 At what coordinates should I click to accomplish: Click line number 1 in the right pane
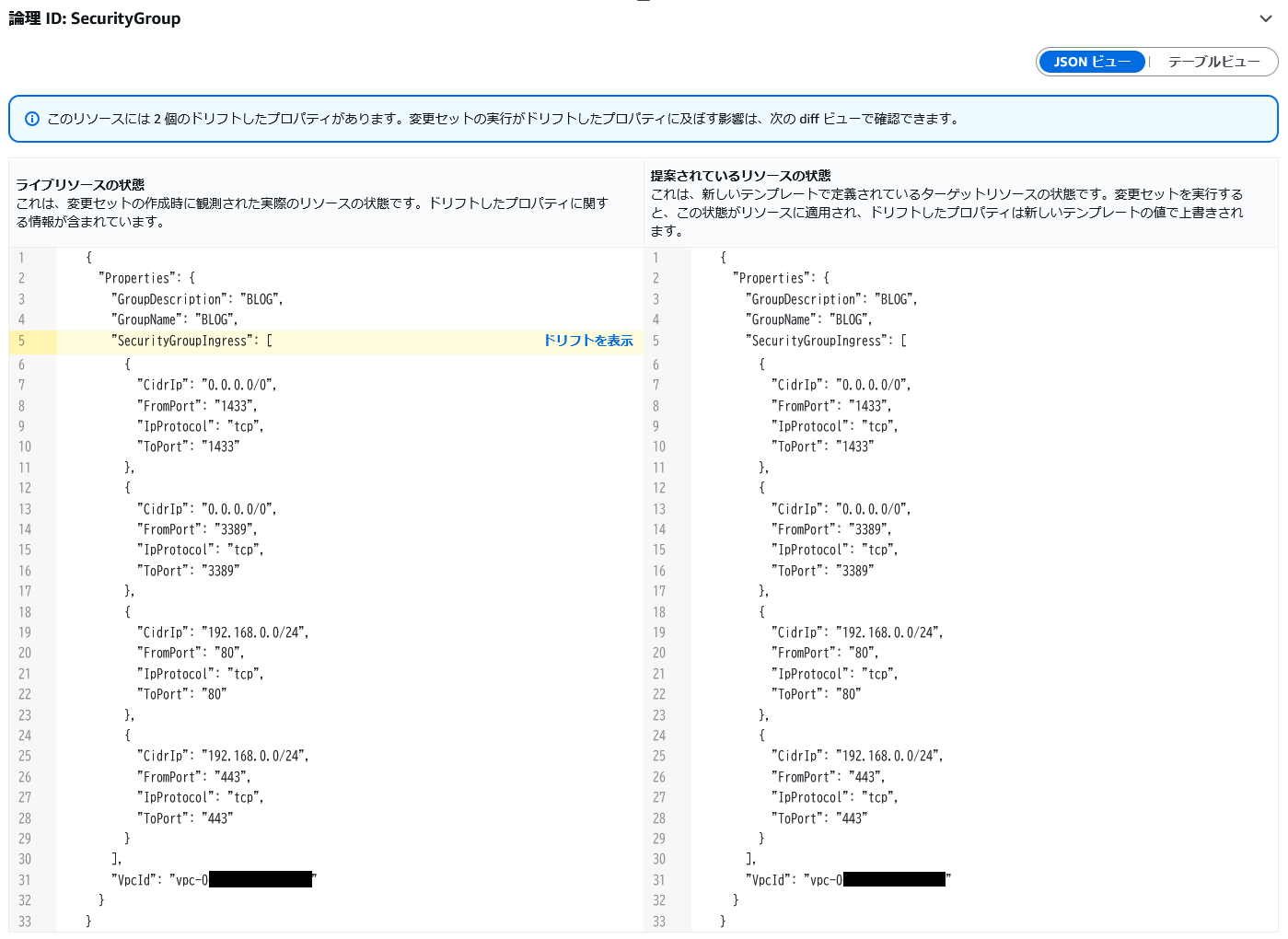coord(656,259)
